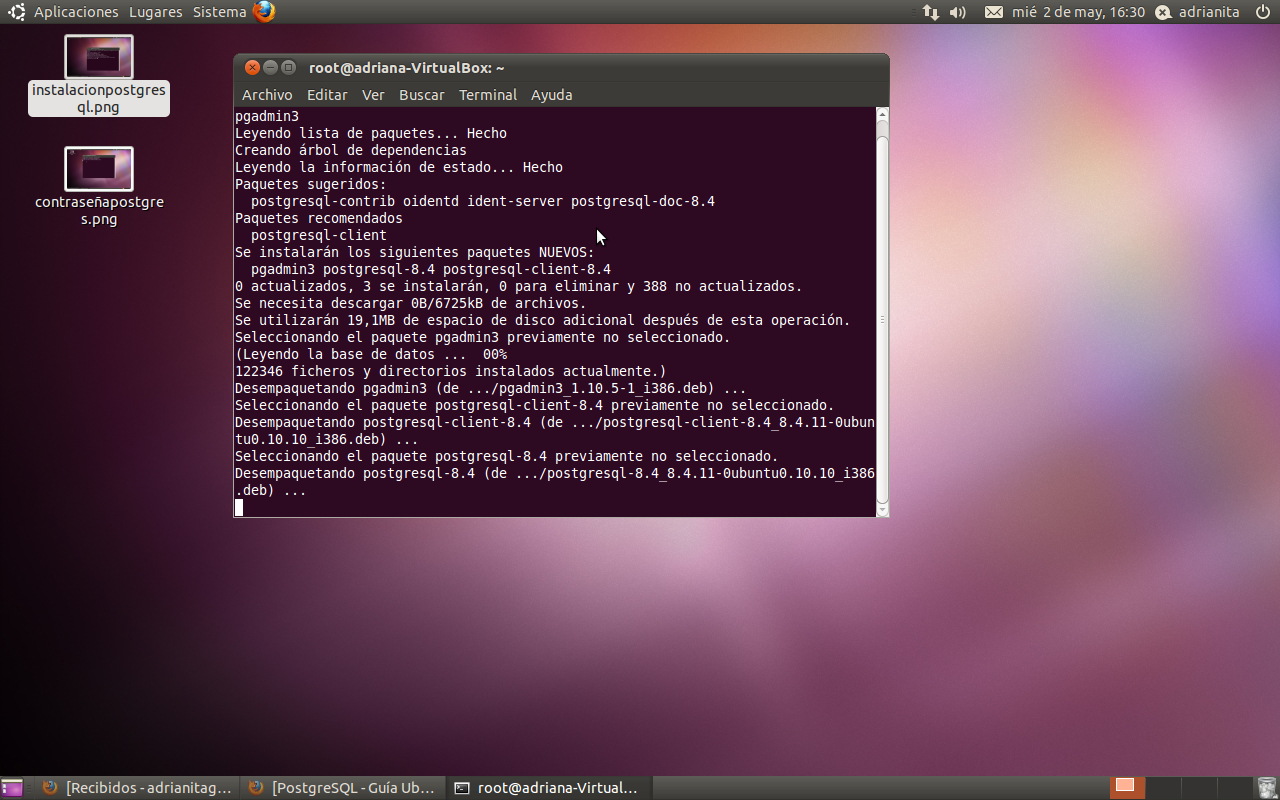The width and height of the screenshot is (1280, 800).
Task: Click the terminal cursor prompt block
Action: (239, 508)
